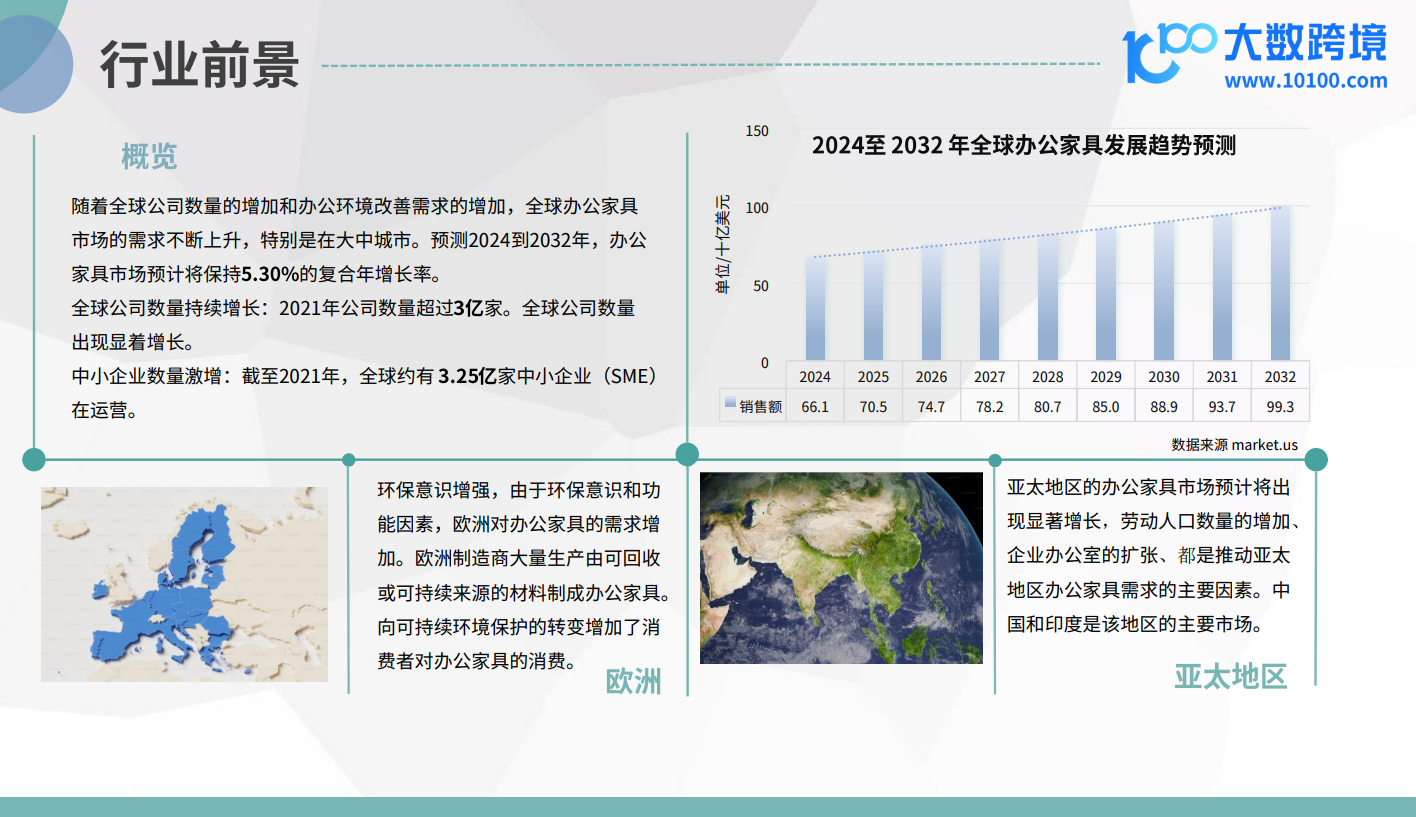Viewport: 1416px width, 817px height.
Task: Click the 93.7 sales value cell
Action: click(x=1221, y=406)
